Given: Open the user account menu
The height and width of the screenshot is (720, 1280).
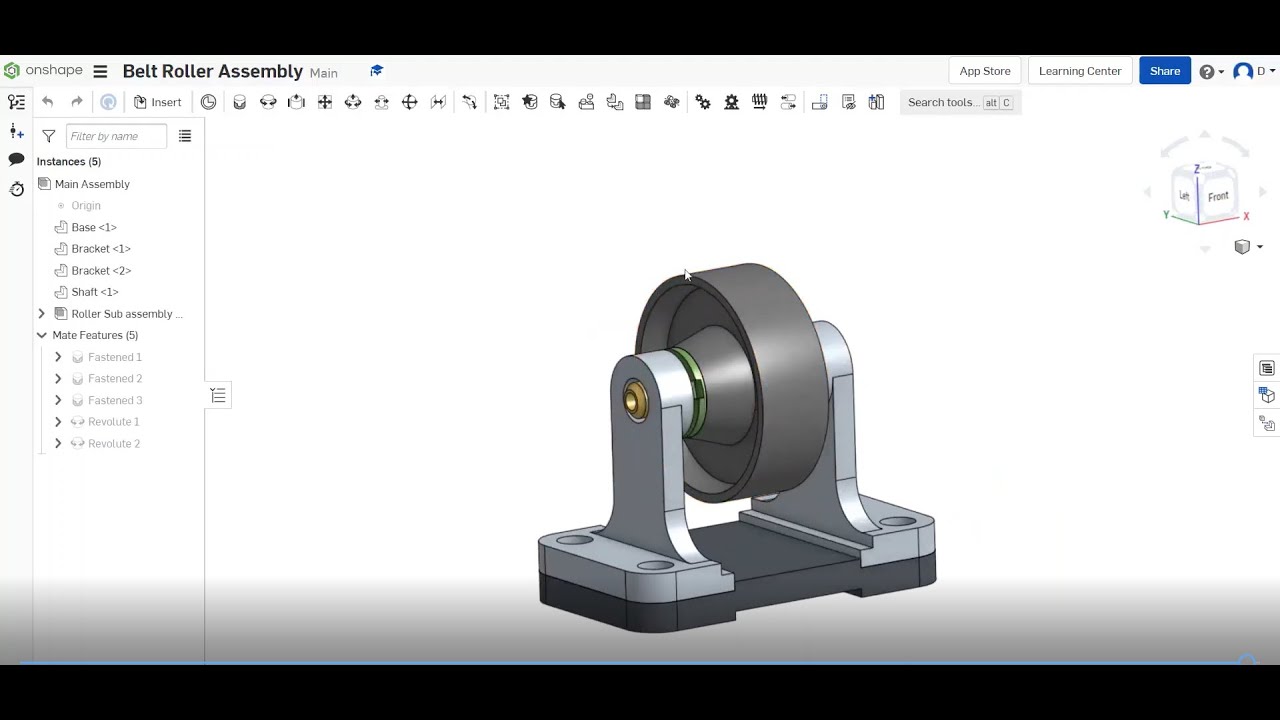Looking at the screenshot, I should pos(1254,71).
